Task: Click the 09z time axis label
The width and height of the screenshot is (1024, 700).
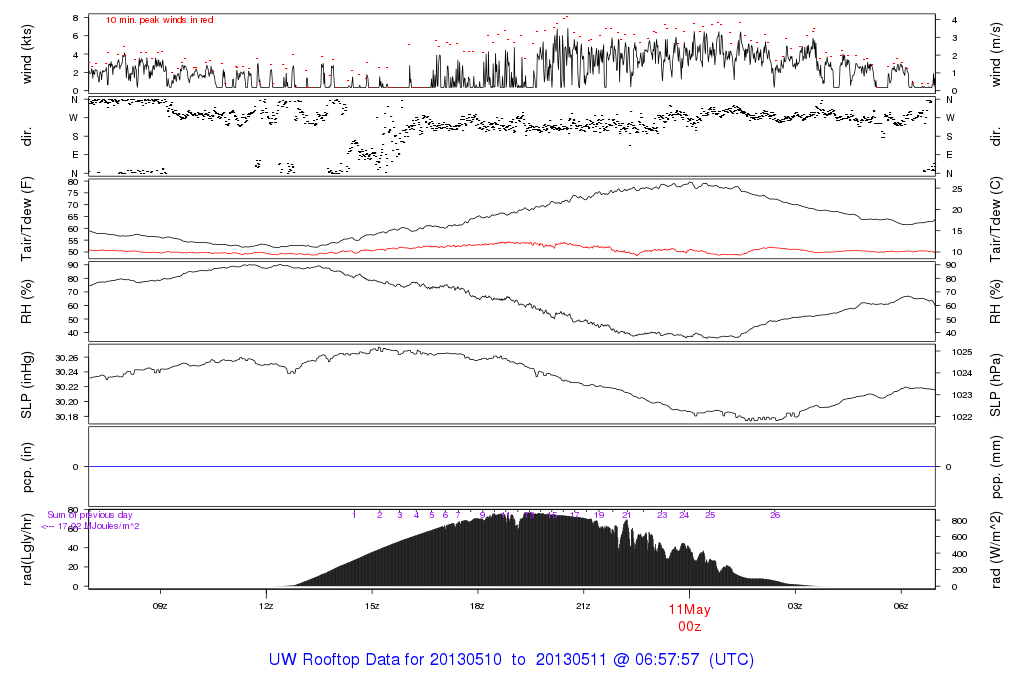Action: (x=160, y=606)
